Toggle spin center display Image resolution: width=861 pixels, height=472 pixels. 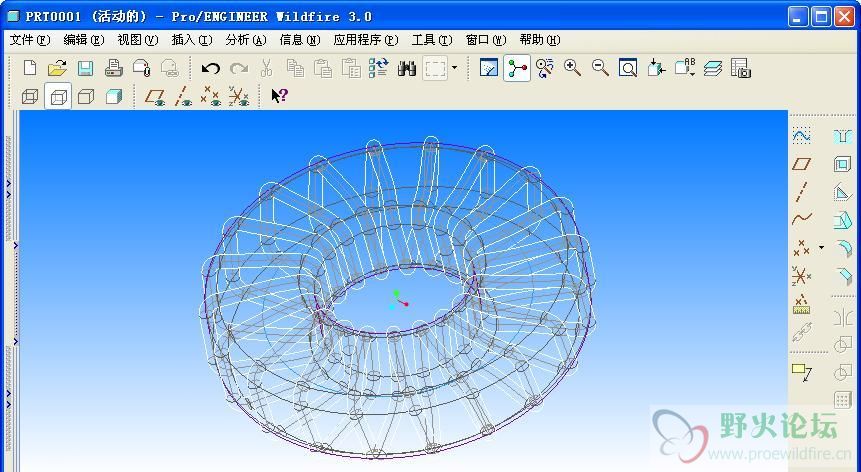point(517,68)
